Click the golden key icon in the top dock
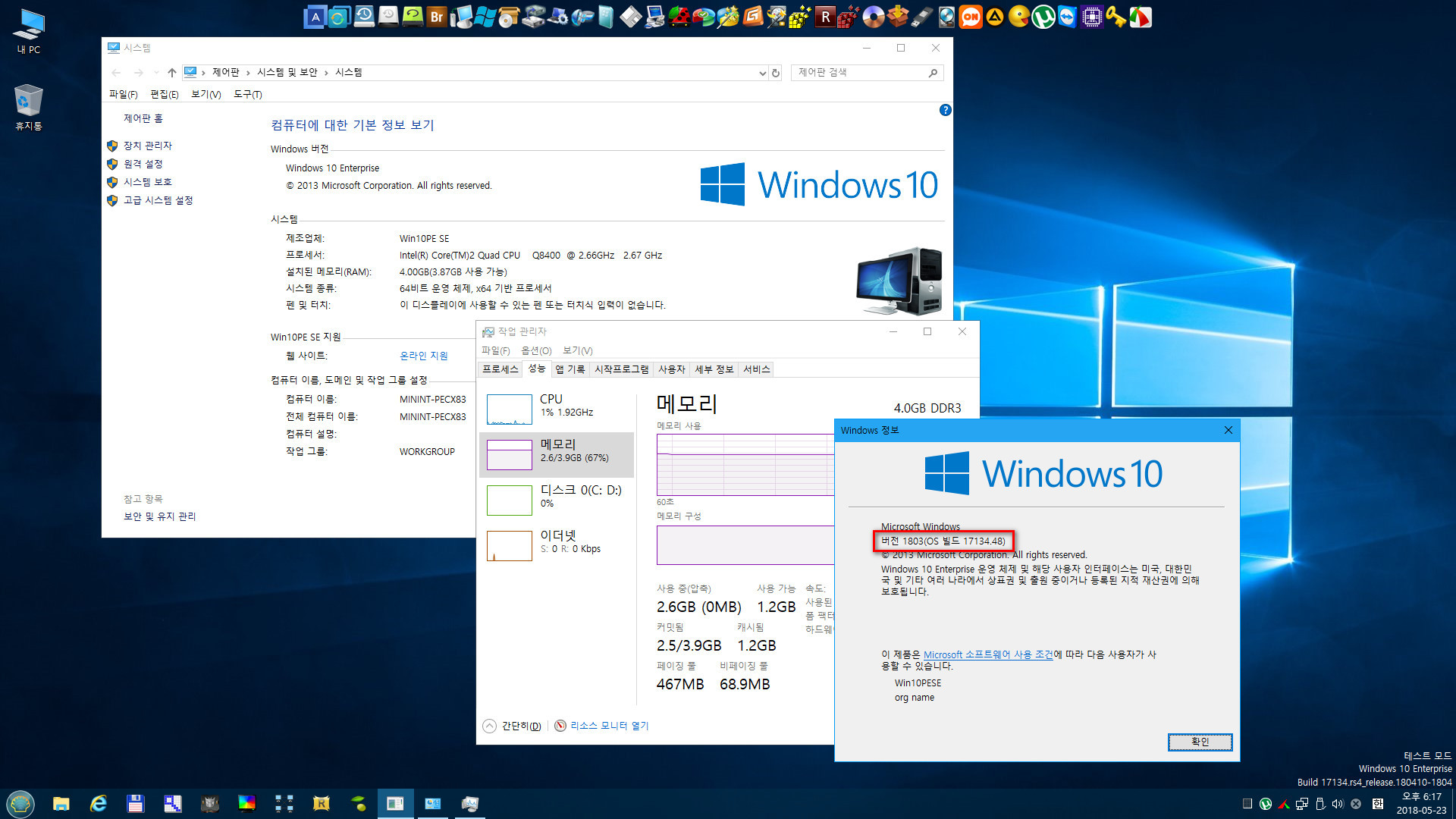The width and height of the screenshot is (1456, 819). (x=1116, y=17)
